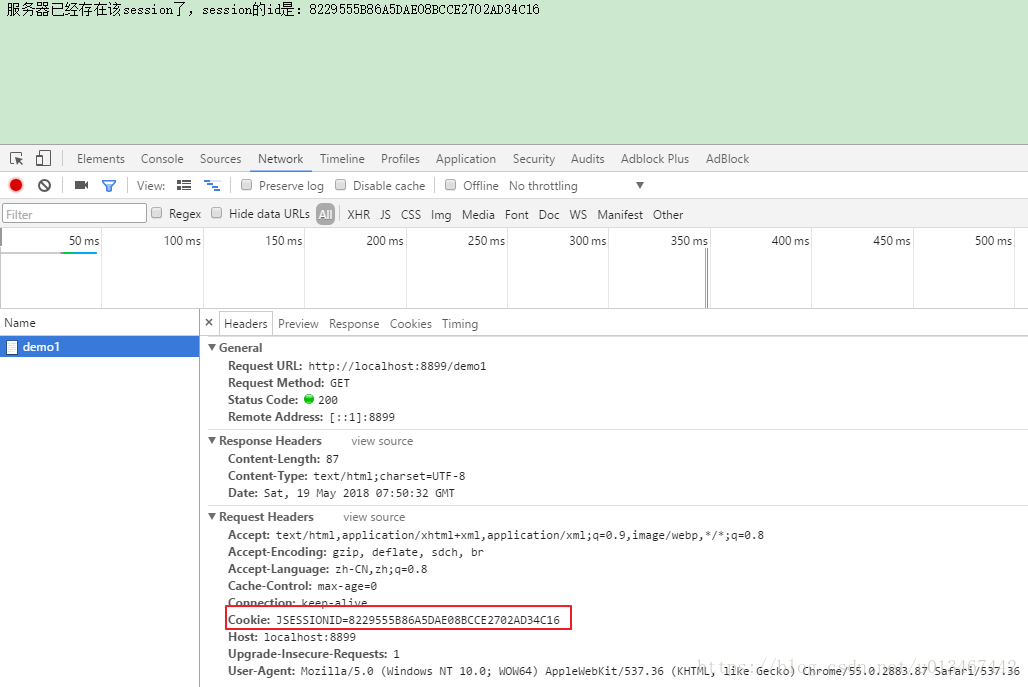Switch to the Preview detail tab
Screen dimensions: 1028x687
click(298, 324)
